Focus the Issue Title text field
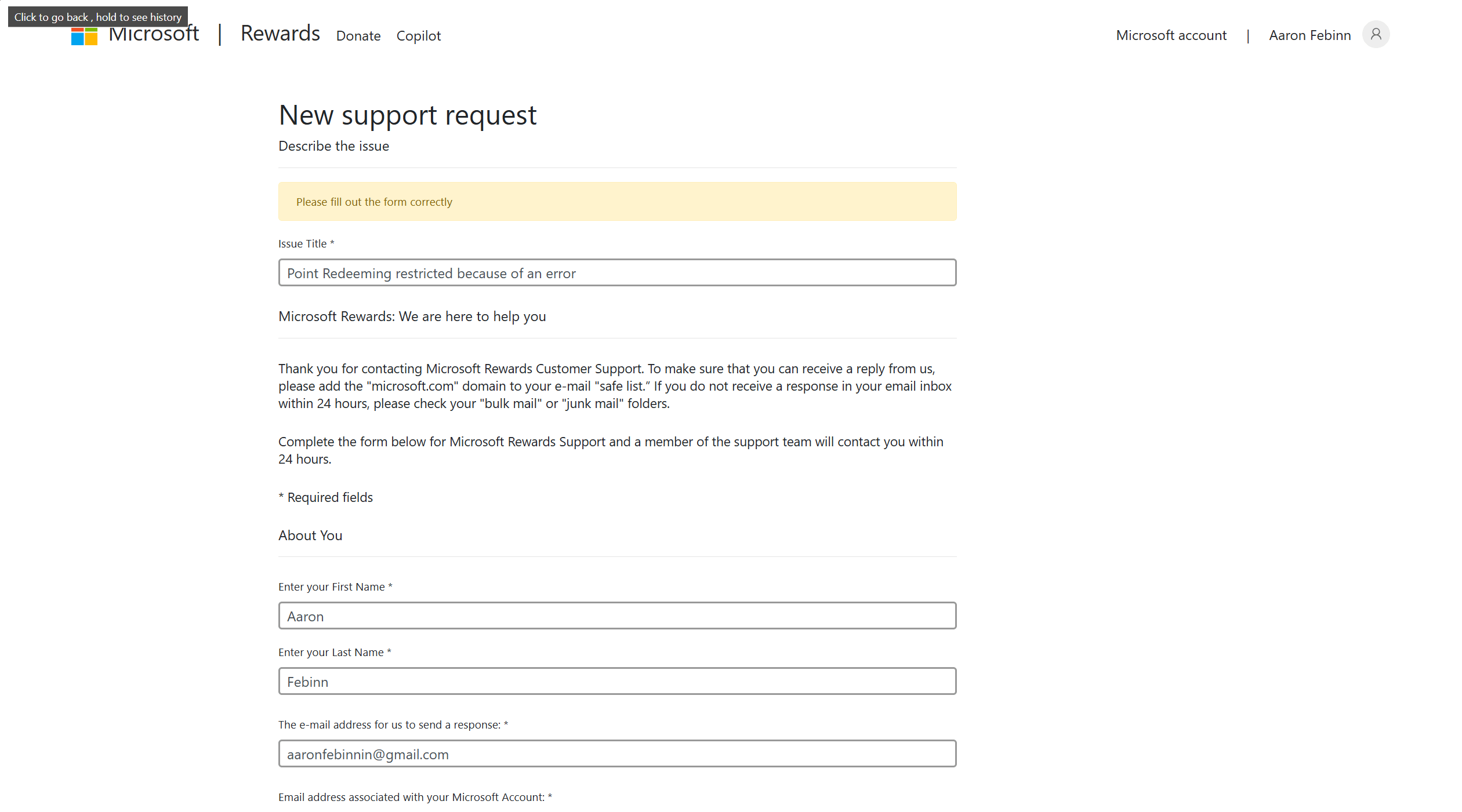The height and width of the screenshot is (812, 1462). coord(617,273)
